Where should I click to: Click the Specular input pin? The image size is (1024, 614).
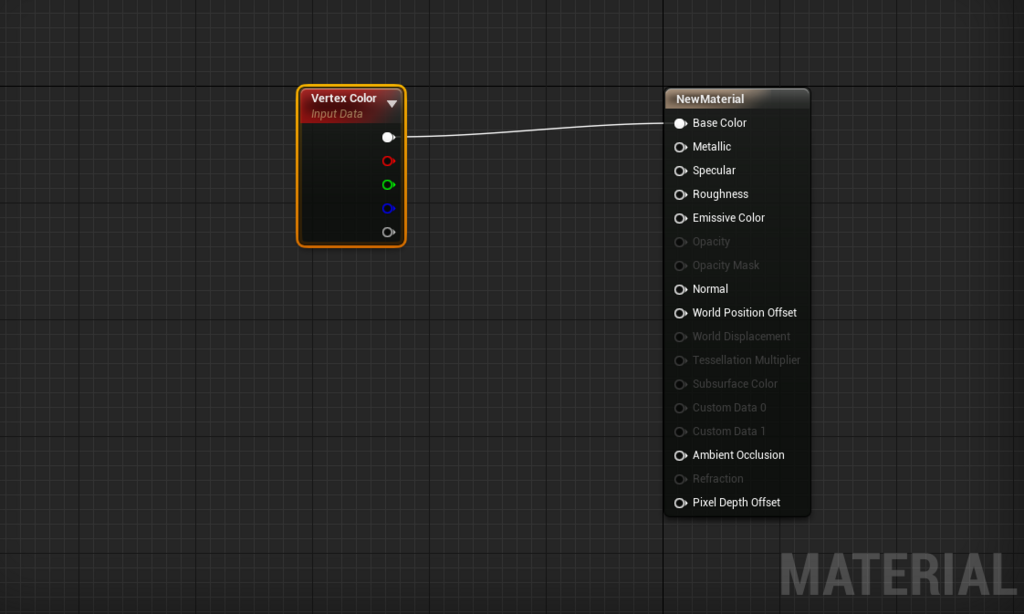point(680,170)
